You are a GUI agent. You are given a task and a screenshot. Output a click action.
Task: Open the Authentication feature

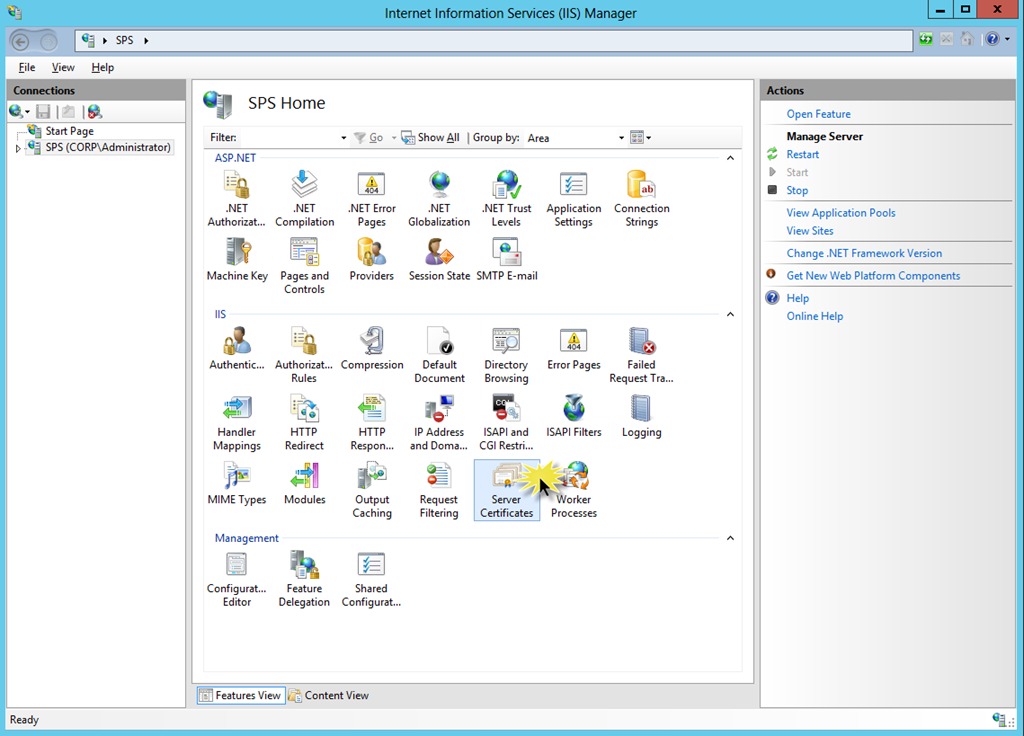pyautogui.click(x=236, y=349)
